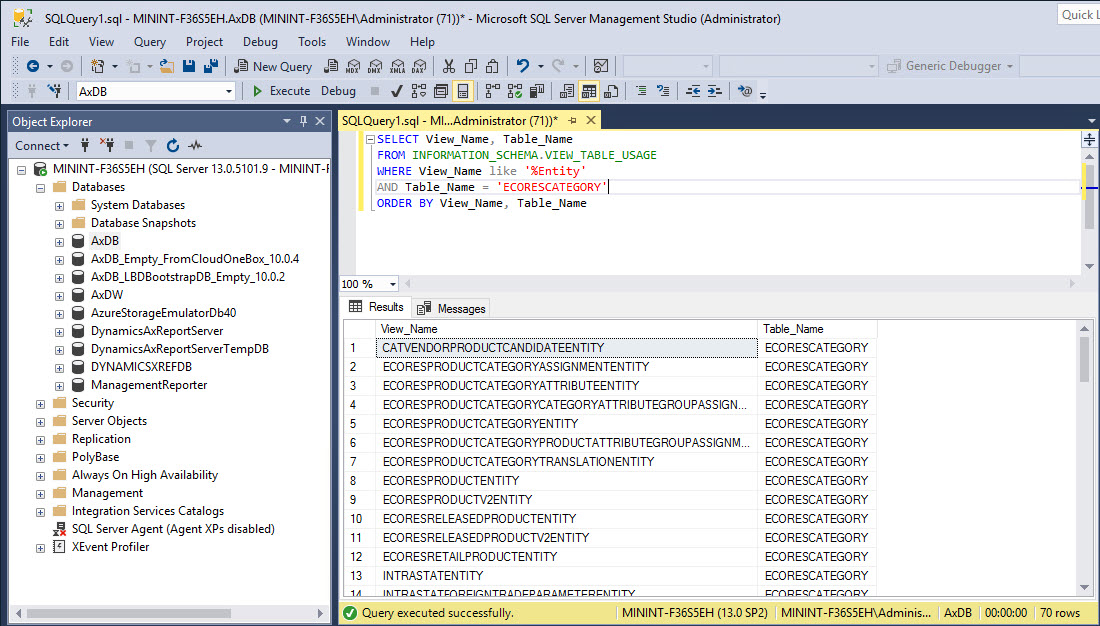Click the Execute button
Image resolution: width=1100 pixels, height=626 pixels.
(x=281, y=91)
